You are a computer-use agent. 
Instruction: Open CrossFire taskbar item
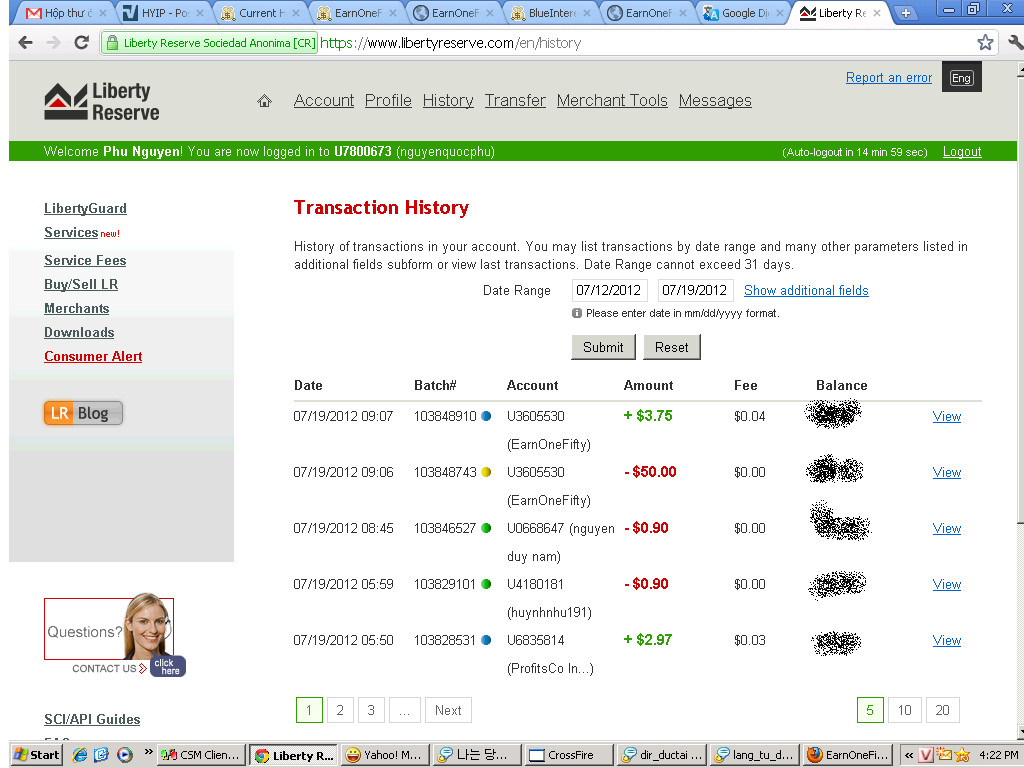pos(568,755)
